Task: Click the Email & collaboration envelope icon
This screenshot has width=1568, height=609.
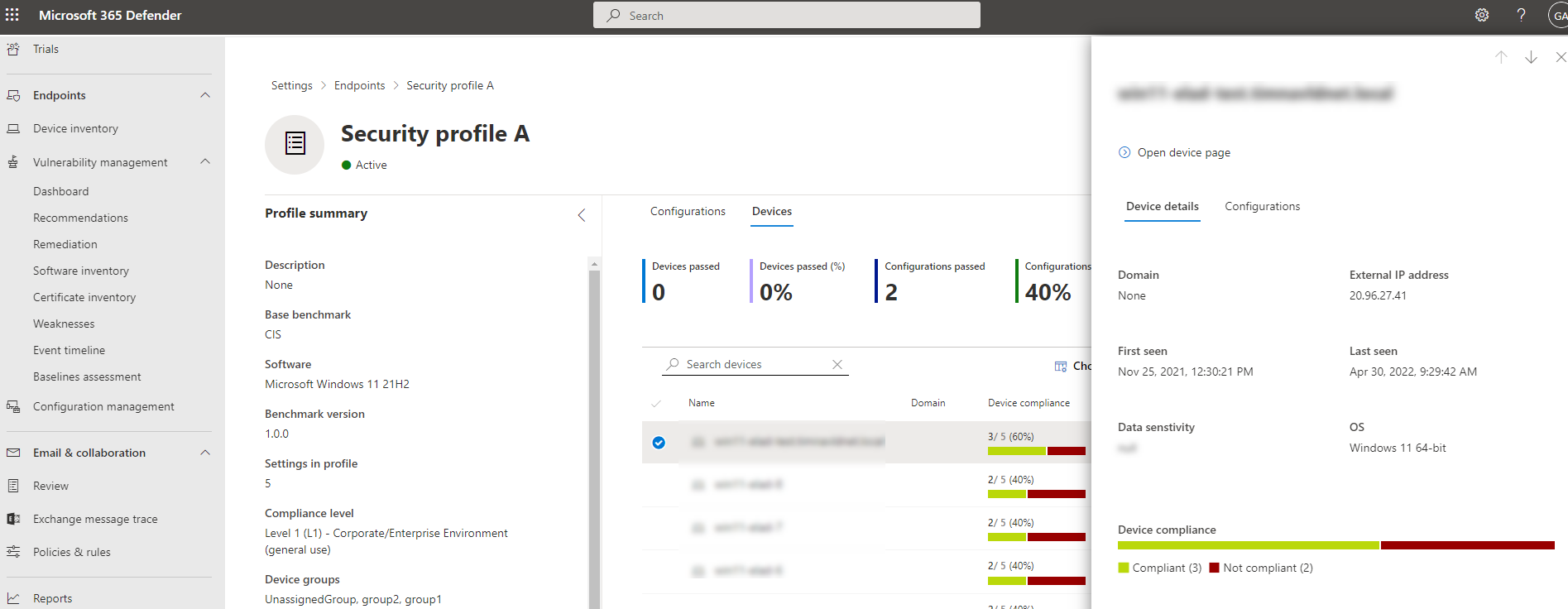Action: 13,453
